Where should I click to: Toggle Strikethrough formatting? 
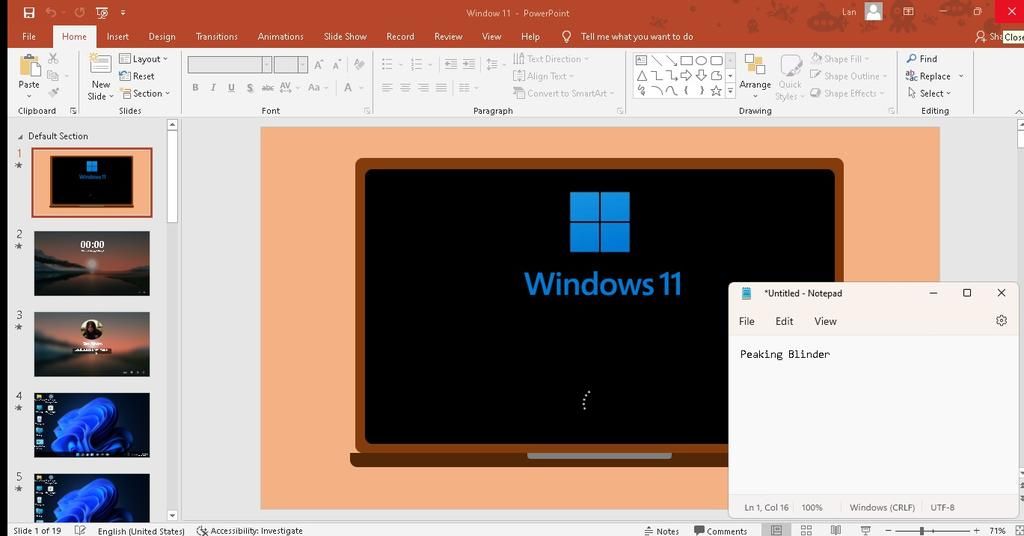pyautogui.click(x=268, y=87)
